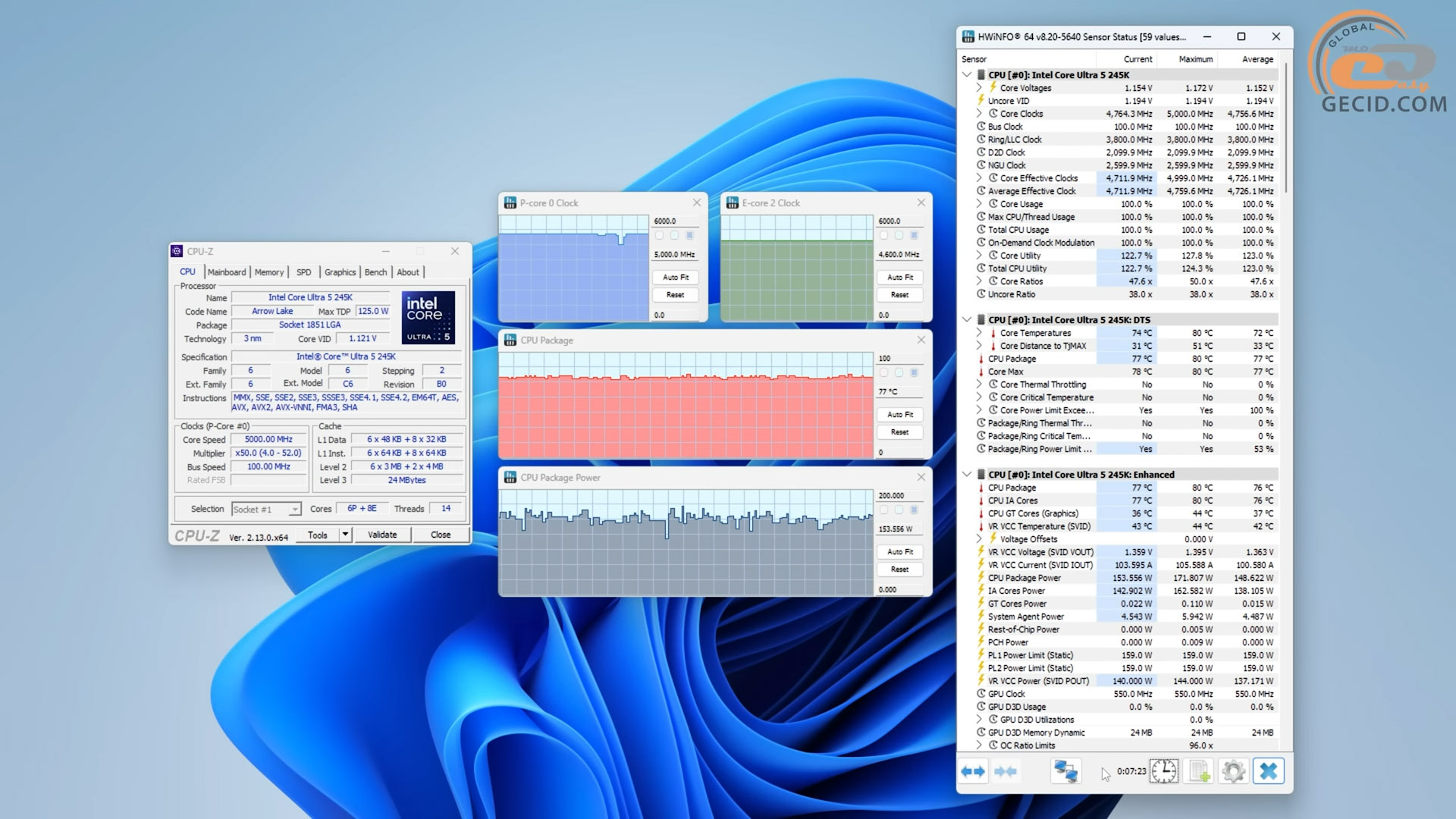Viewport: 1456px width, 819px height.
Task: Select the PL1 Power Limit (Static) row
Action: coord(1125,655)
